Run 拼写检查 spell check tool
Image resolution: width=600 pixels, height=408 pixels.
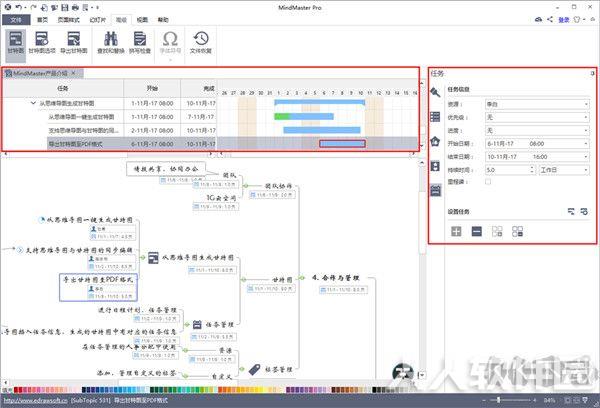coord(140,42)
